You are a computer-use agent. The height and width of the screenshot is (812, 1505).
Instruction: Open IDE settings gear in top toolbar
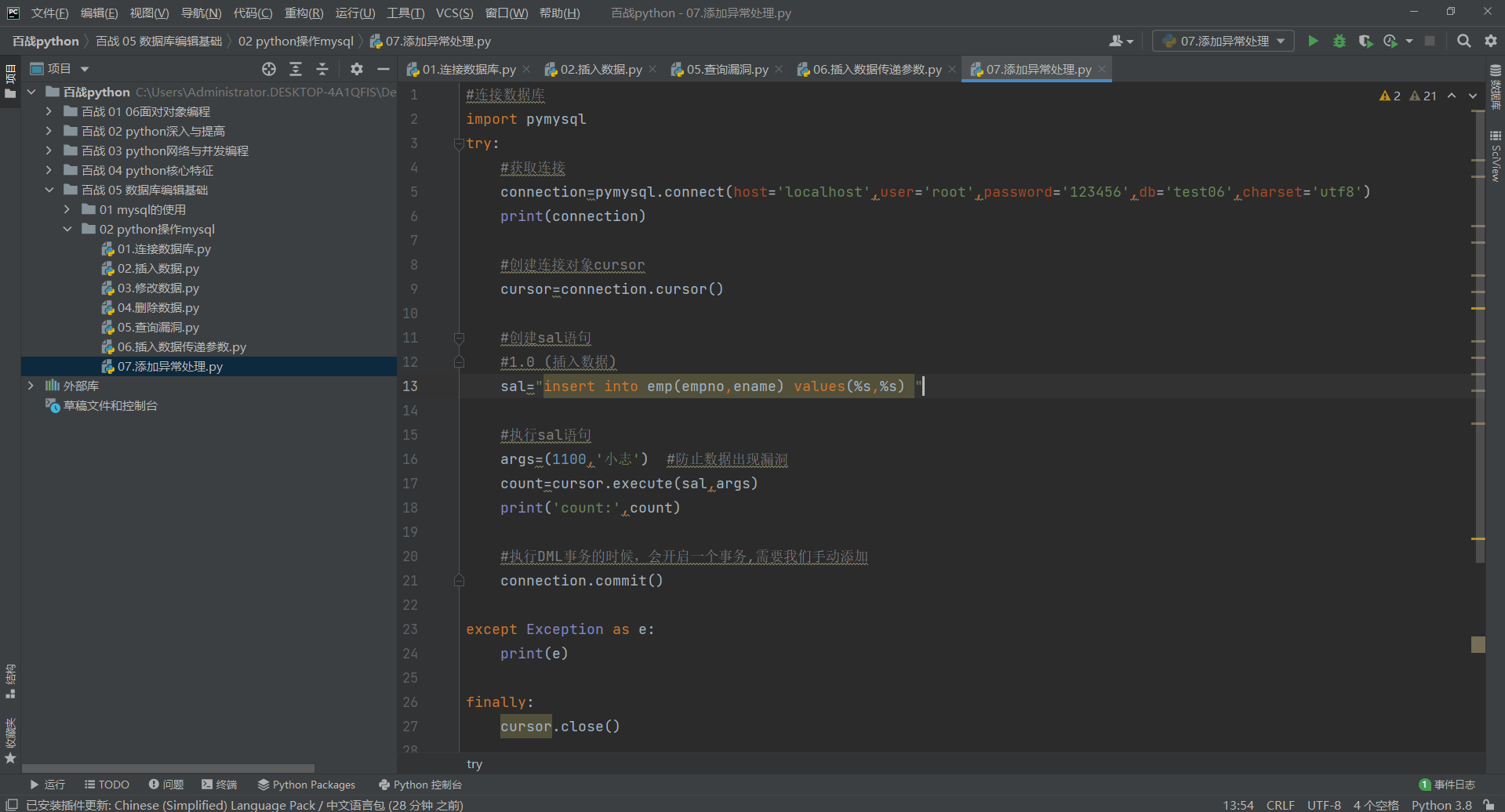coord(1491,41)
